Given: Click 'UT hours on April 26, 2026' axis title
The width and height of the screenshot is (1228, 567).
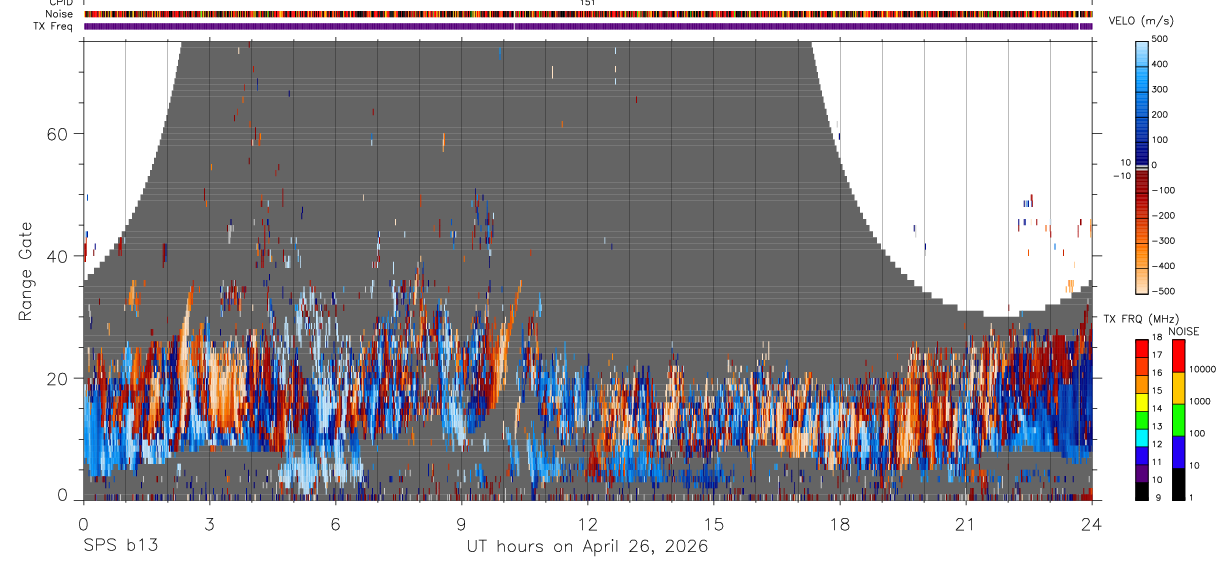Looking at the screenshot, I should pyautogui.click(x=587, y=546).
